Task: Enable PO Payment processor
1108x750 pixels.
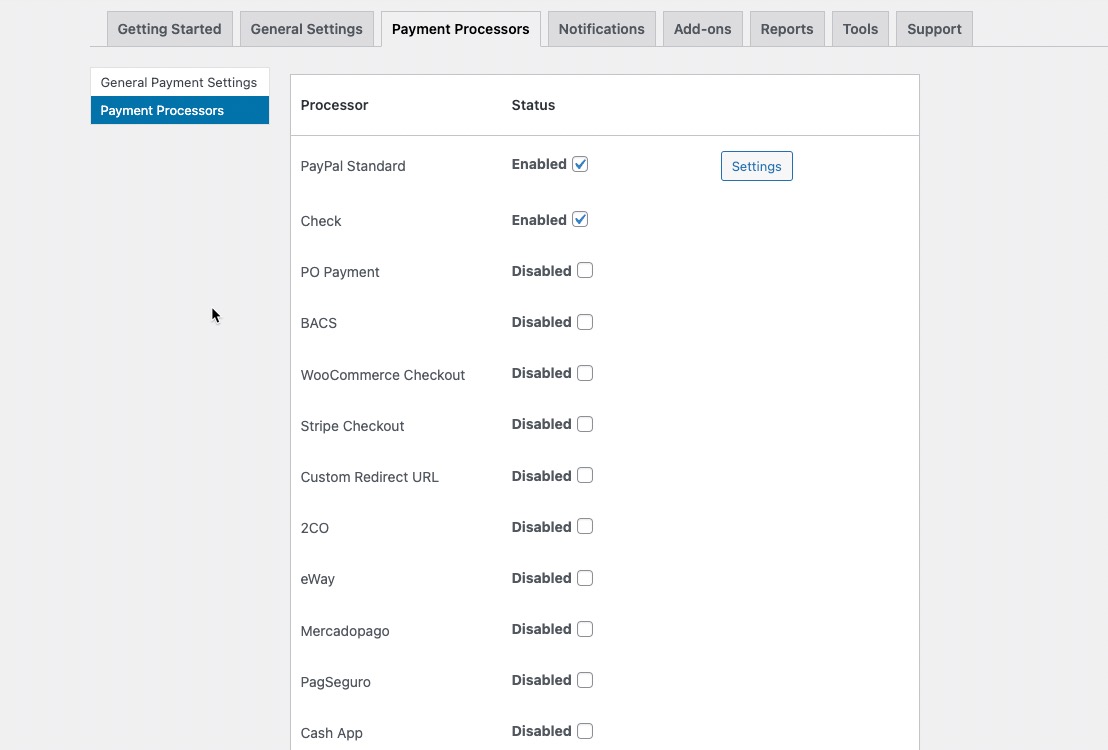Action: coord(585,271)
